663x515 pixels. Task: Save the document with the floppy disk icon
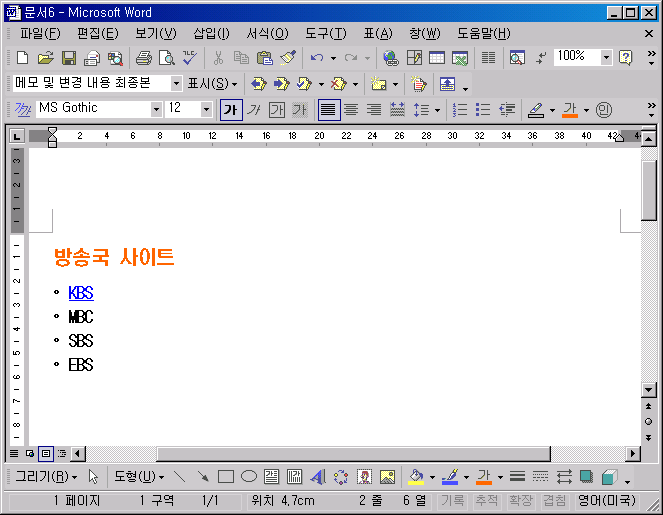point(69,58)
